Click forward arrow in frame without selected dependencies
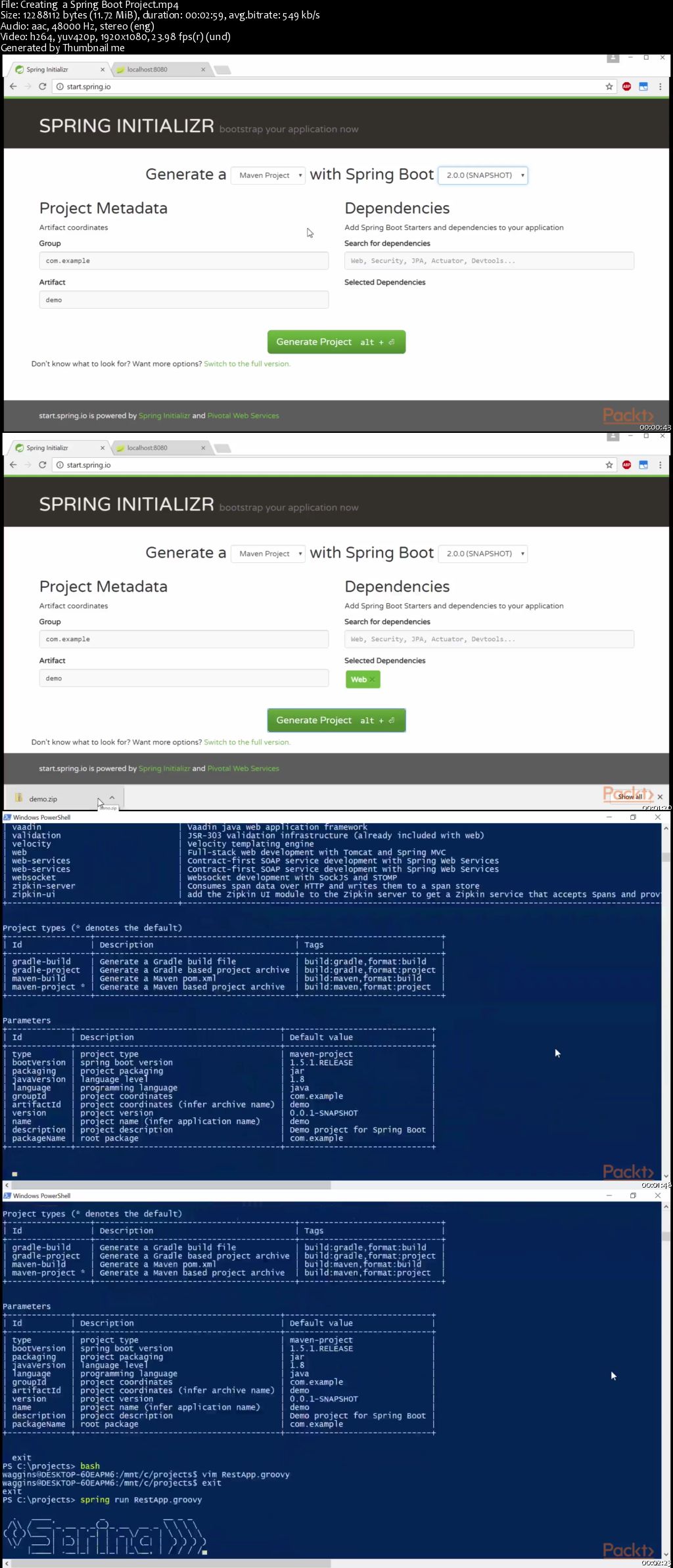 tap(28, 86)
